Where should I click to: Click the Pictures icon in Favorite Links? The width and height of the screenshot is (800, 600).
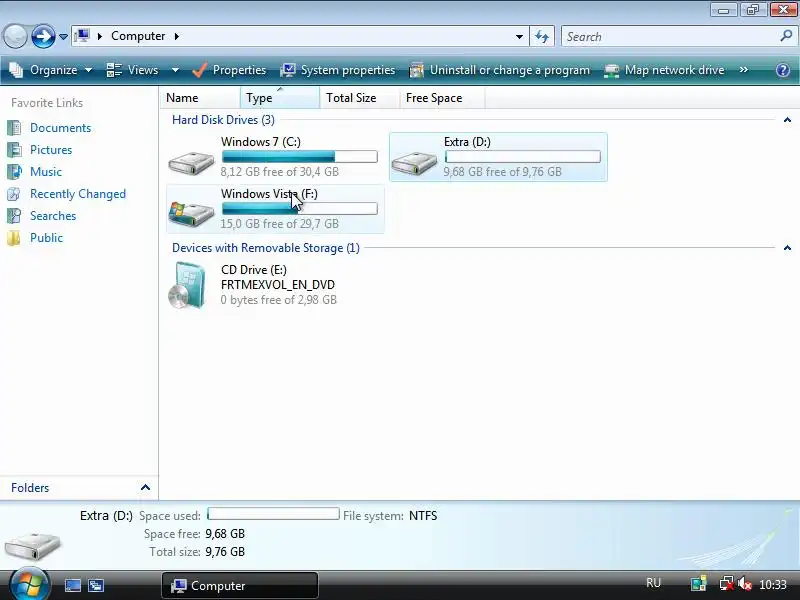[x=14, y=150]
